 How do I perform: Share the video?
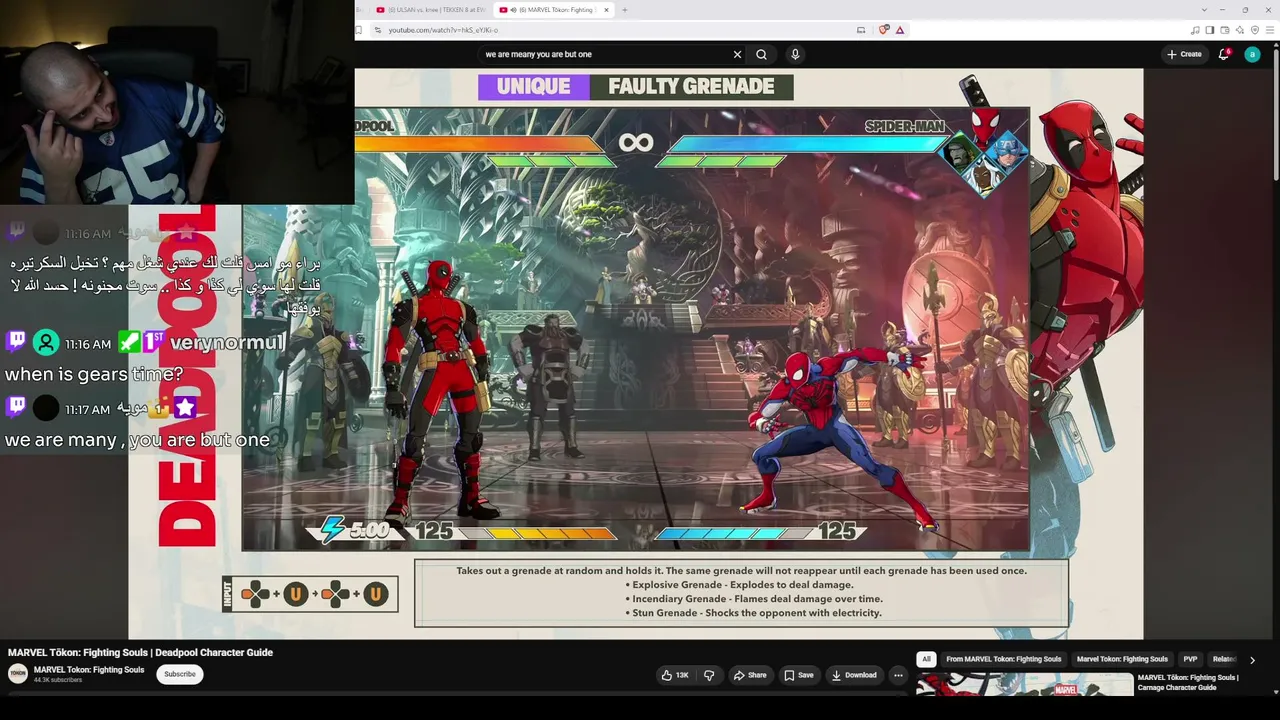coord(750,675)
